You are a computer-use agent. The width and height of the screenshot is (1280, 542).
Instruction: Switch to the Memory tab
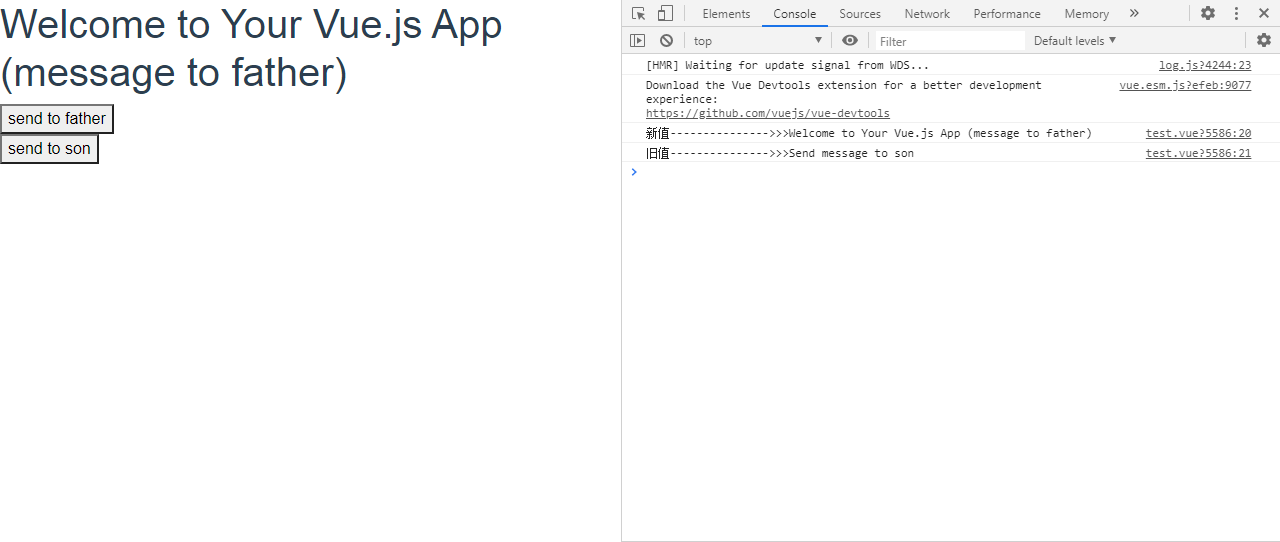[x=1086, y=14]
